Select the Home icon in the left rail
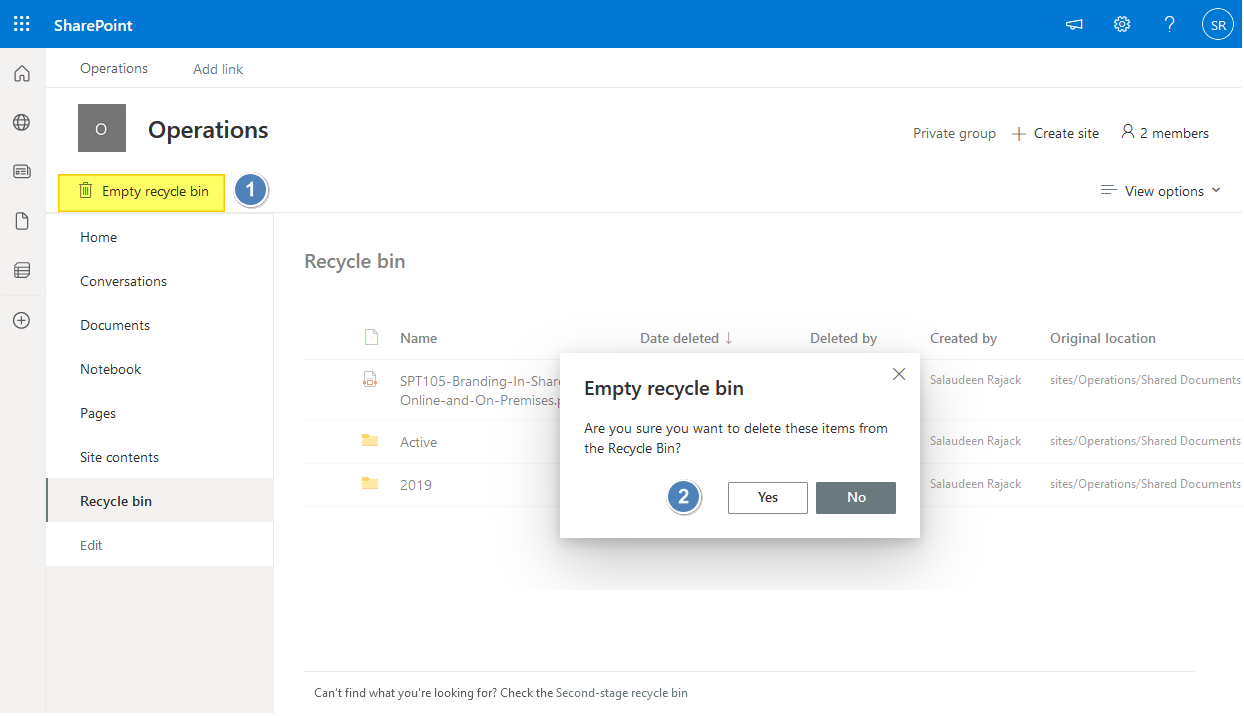1244x716 pixels. pyautogui.click(x=21, y=73)
